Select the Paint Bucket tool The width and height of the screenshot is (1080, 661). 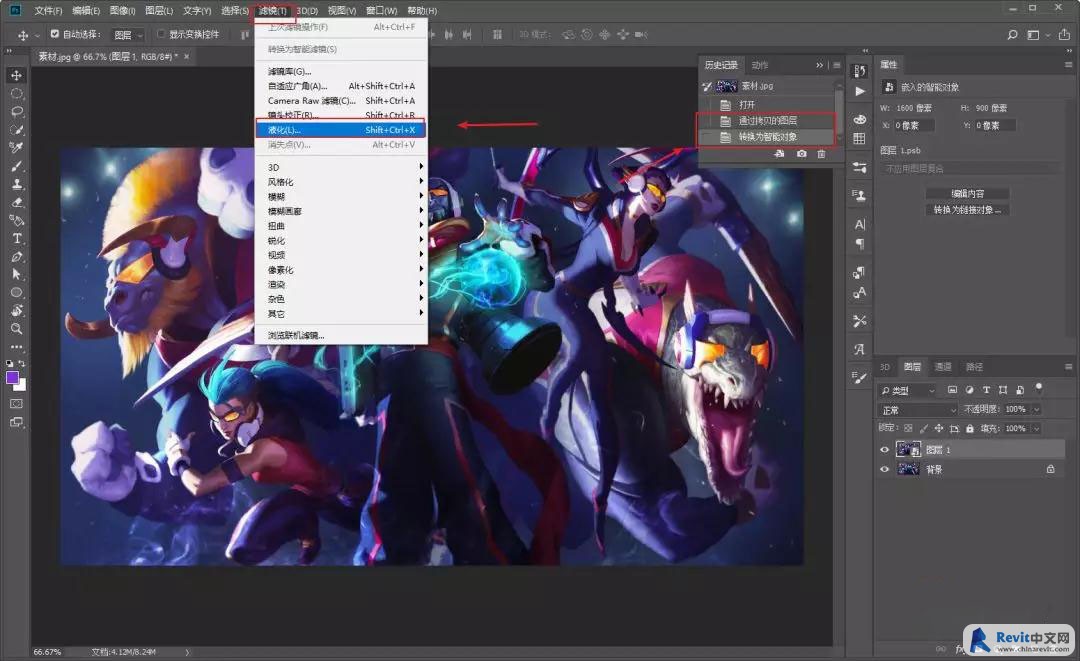pyautogui.click(x=17, y=220)
